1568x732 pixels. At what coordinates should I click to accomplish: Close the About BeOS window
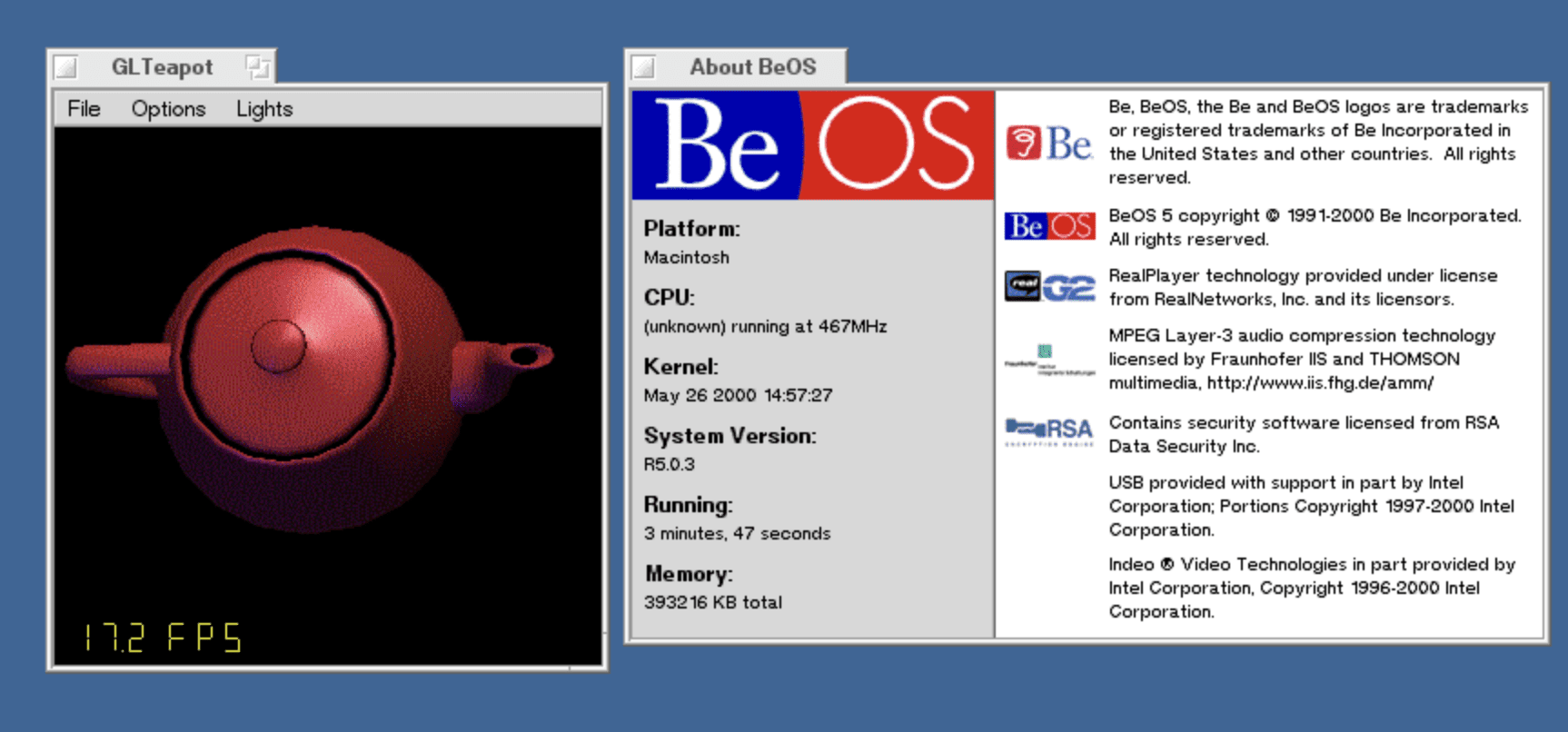644,67
